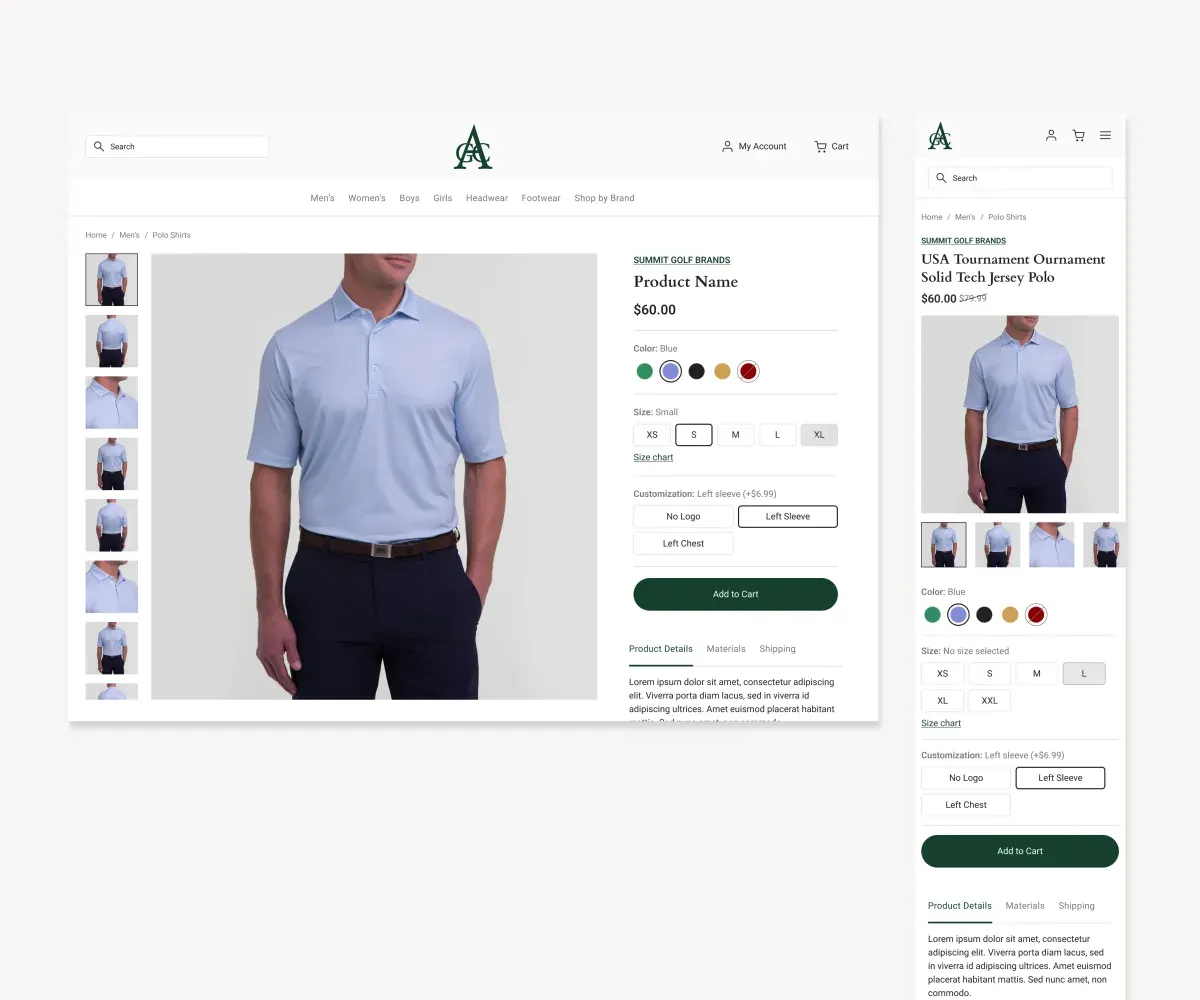This screenshot has height=1000, width=1200.
Task: Open the account person icon in mobile header
Action: tap(1051, 135)
